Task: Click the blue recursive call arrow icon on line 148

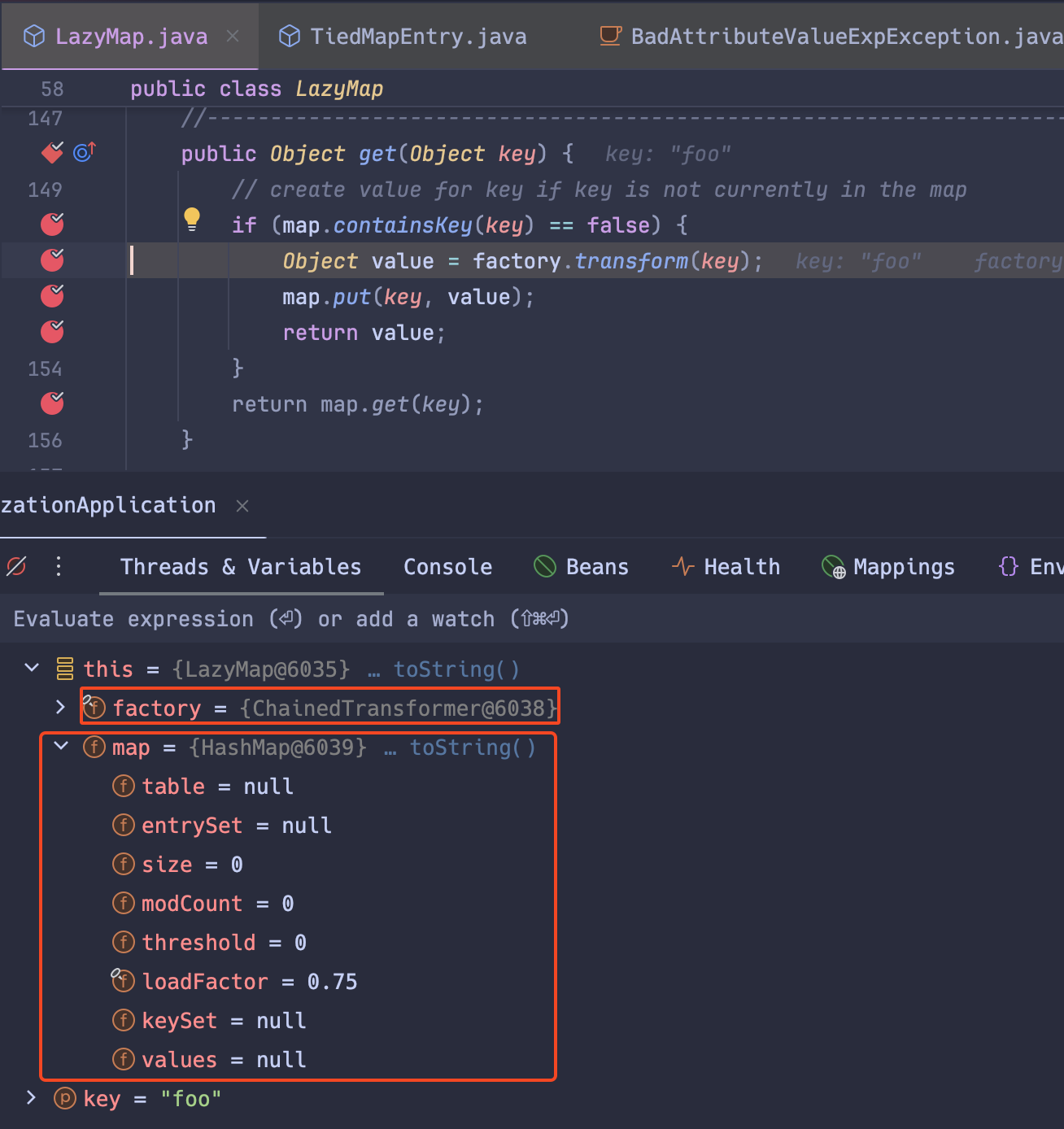Action: (84, 152)
